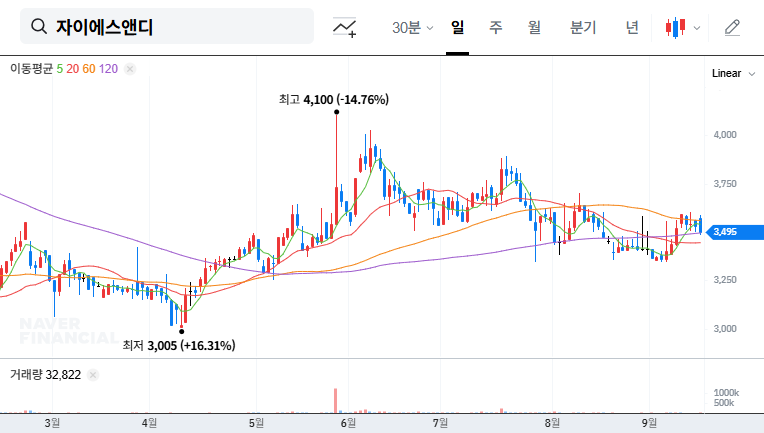Click the 4,000 price axis label
The width and height of the screenshot is (764, 433).
click(725, 135)
